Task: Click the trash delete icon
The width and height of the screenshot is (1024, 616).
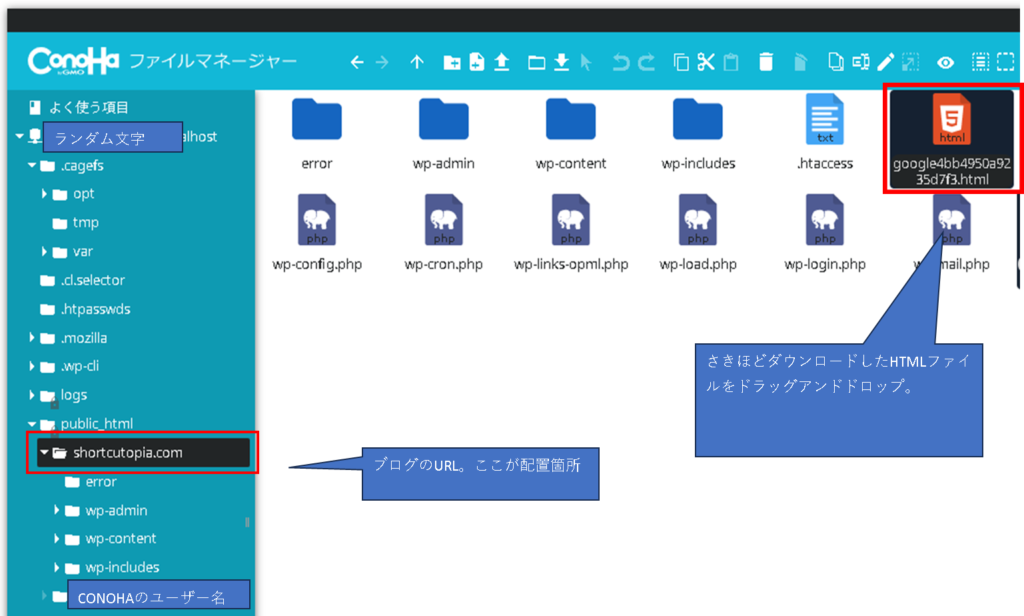Action: 766,62
